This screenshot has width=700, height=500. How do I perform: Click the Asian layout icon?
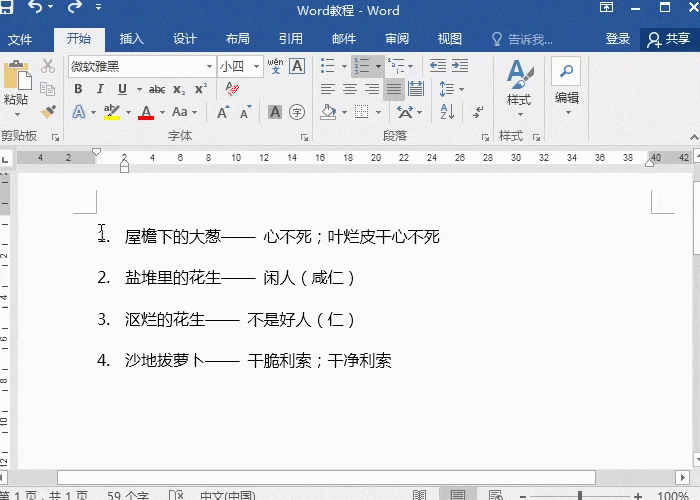(x=405, y=112)
